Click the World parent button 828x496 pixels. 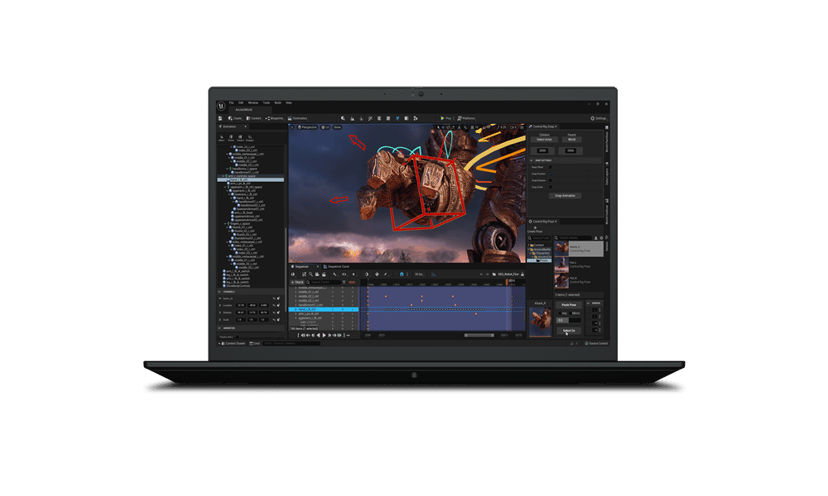click(x=572, y=139)
